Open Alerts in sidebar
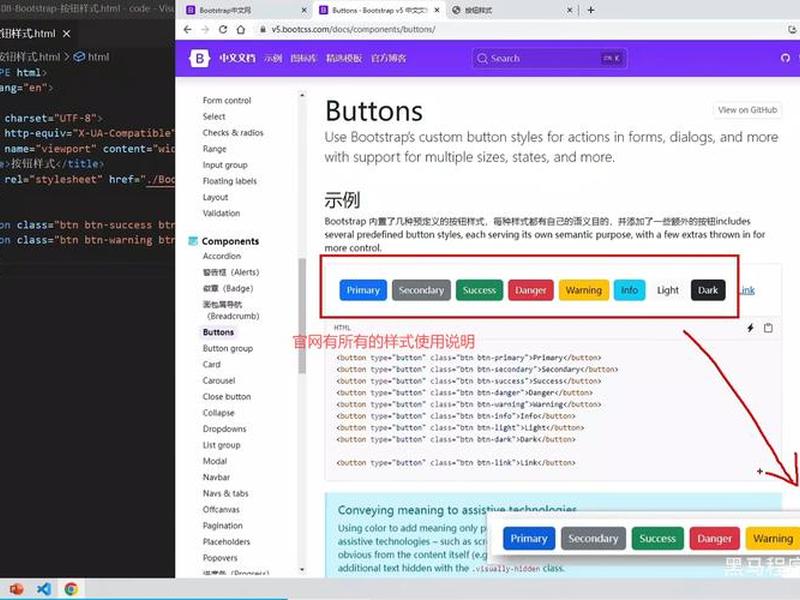800x600 pixels. (x=231, y=272)
